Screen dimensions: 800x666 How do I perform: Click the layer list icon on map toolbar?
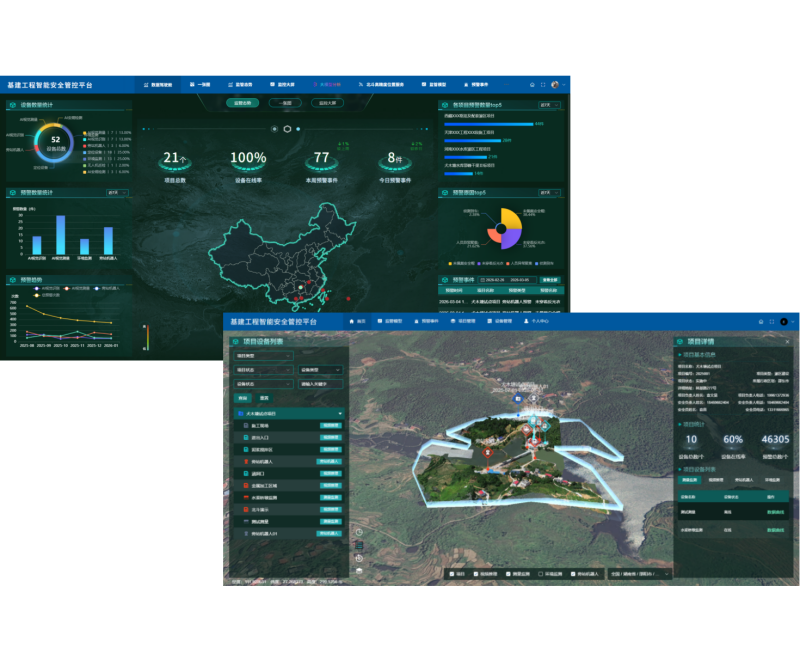(359, 545)
